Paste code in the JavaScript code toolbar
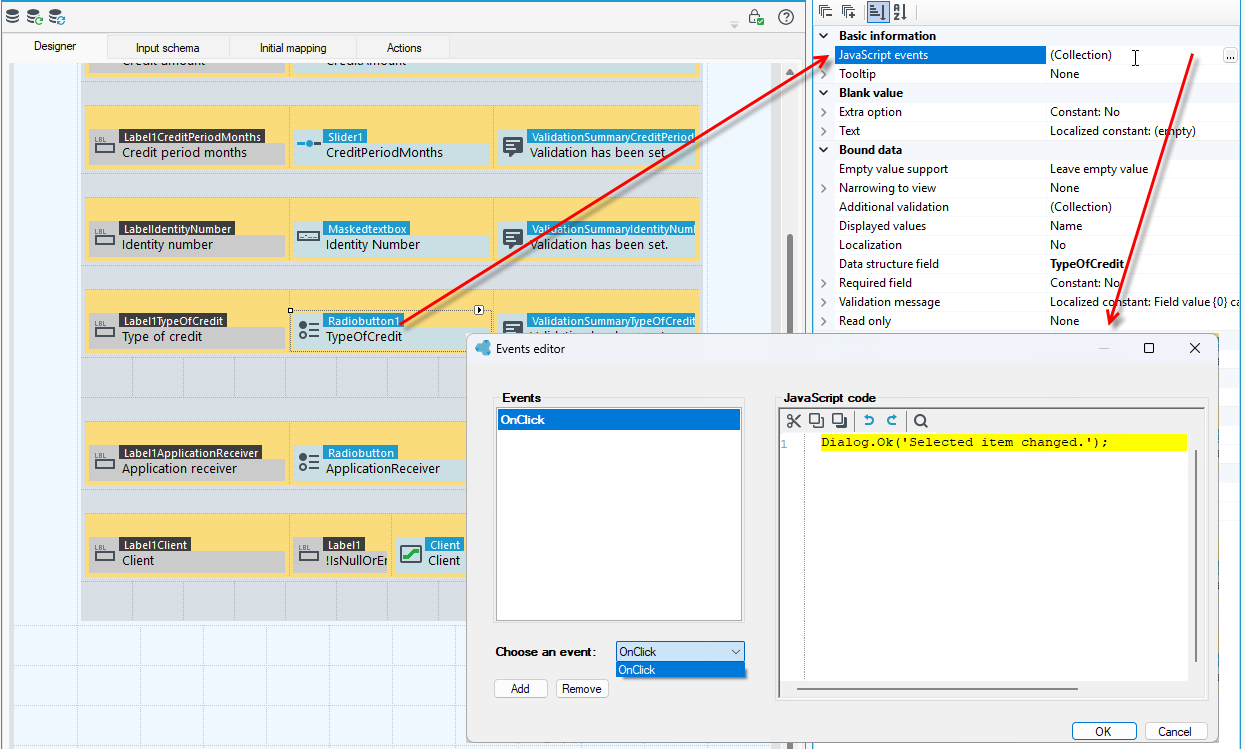Image resolution: width=1245 pixels, height=749 pixels. (839, 421)
